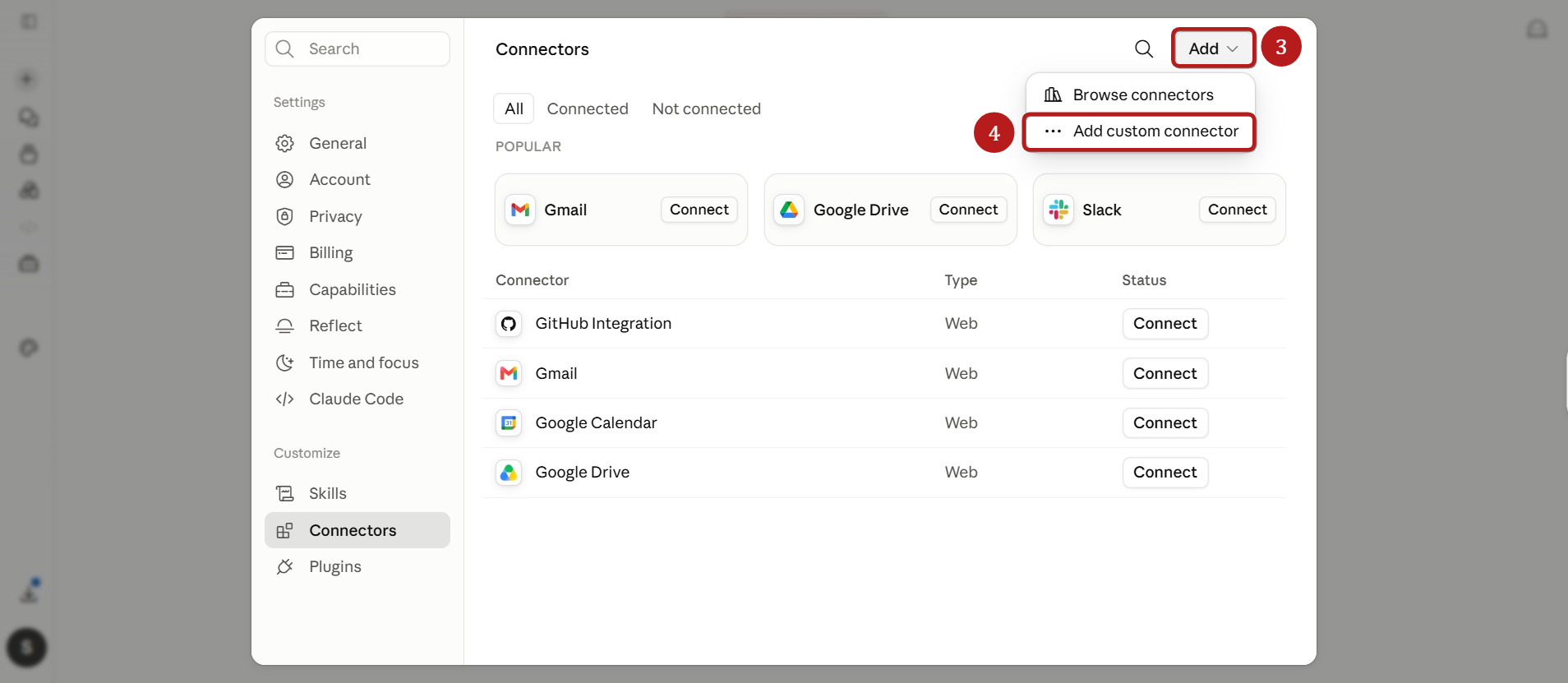Image resolution: width=1568 pixels, height=683 pixels.
Task: Open Plugins via the plug icon
Action: point(284,566)
